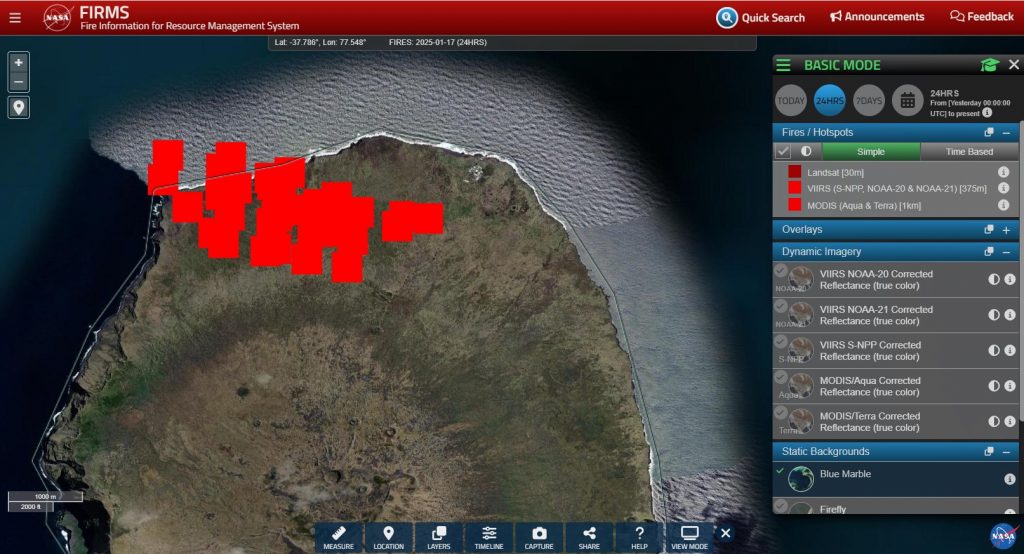The image size is (1024, 554).
Task: Show info for VIIRS S-NPP, NOAA-20 & NOAA-21
Action: pos(1003,187)
